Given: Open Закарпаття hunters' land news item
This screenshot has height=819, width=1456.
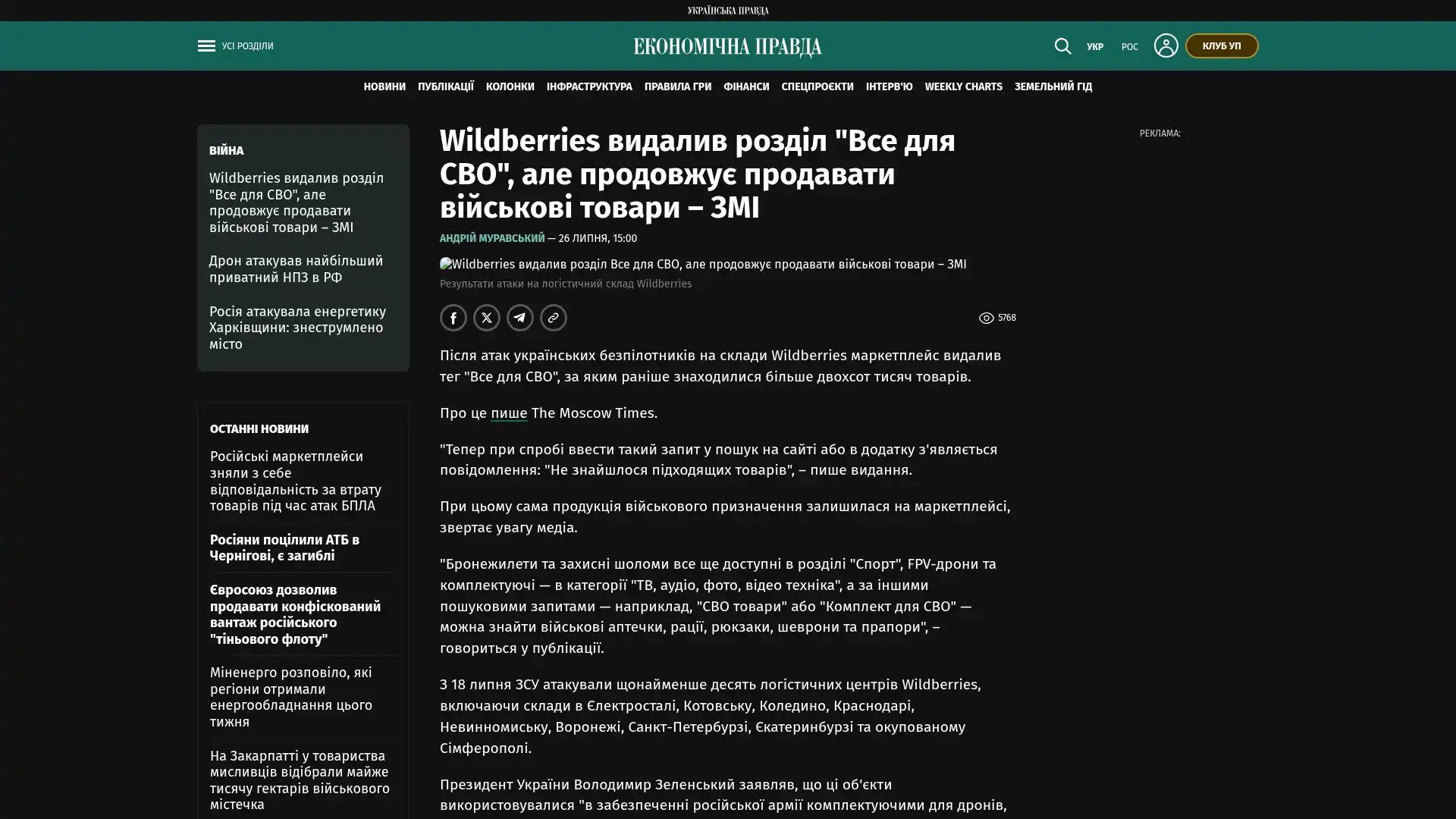Looking at the screenshot, I should (x=300, y=780).
